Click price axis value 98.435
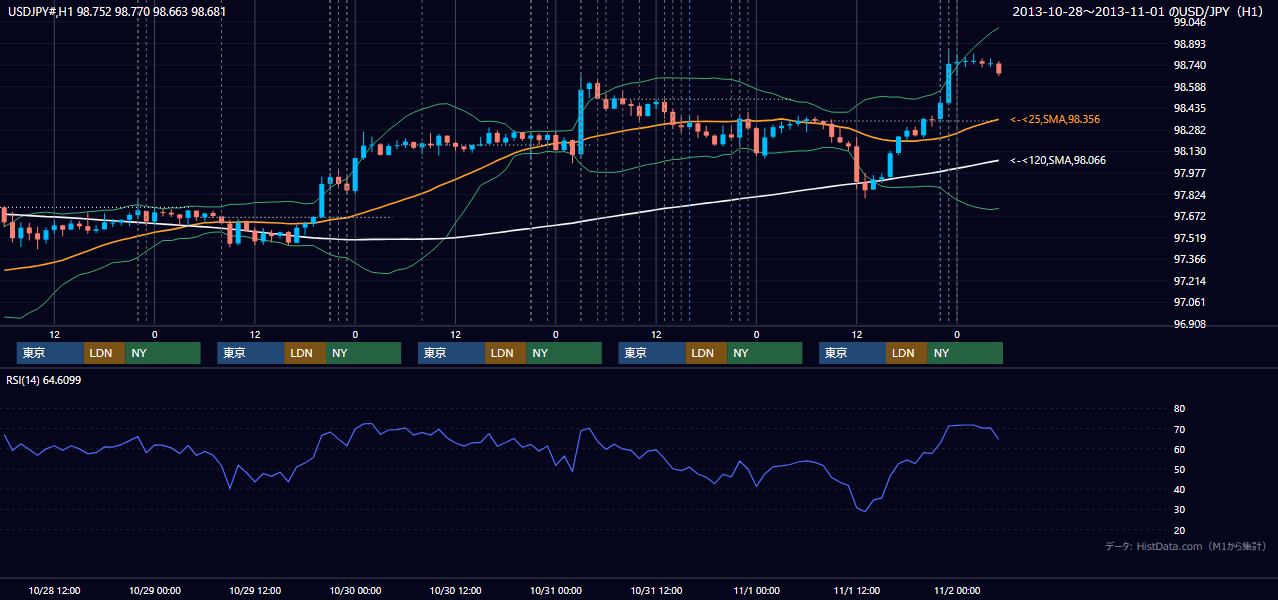 [x=1192, y=108]
